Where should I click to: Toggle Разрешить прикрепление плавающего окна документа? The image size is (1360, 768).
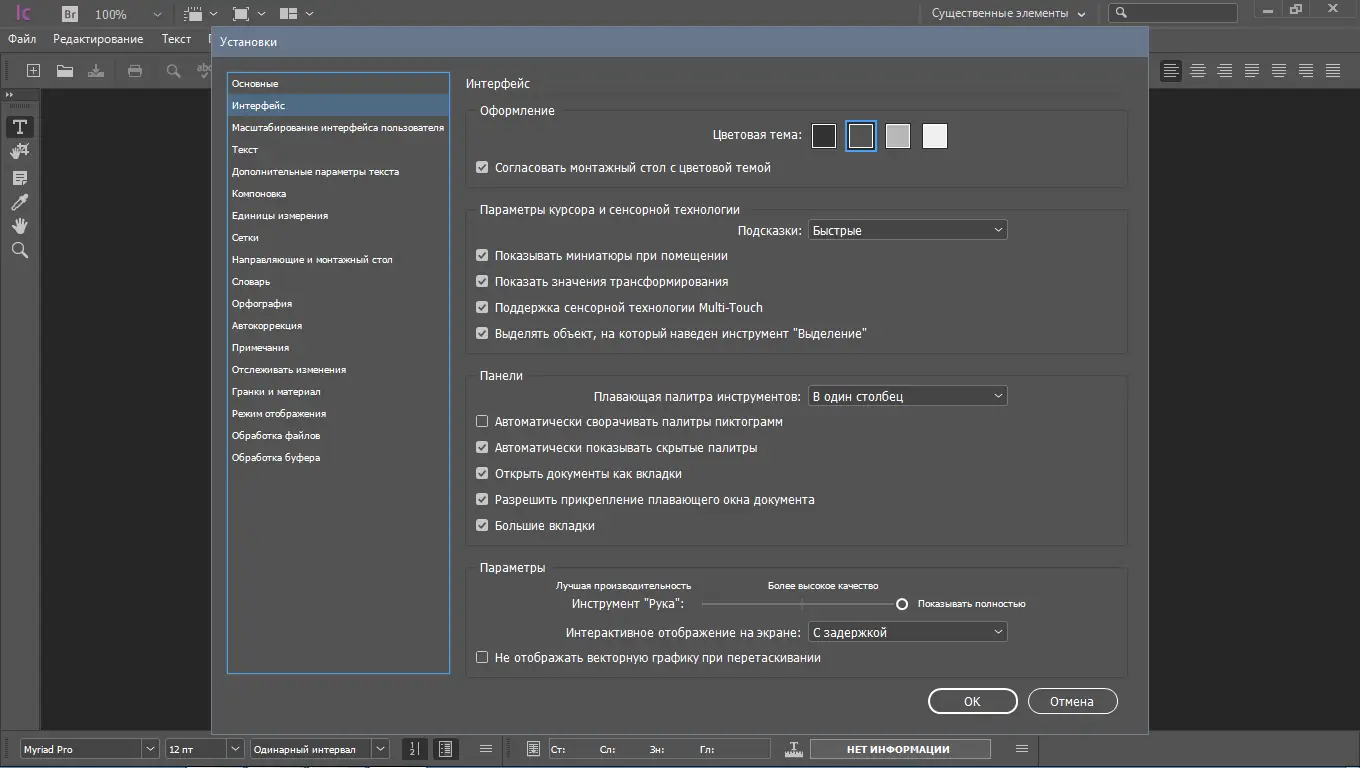[x=482, y=500]
